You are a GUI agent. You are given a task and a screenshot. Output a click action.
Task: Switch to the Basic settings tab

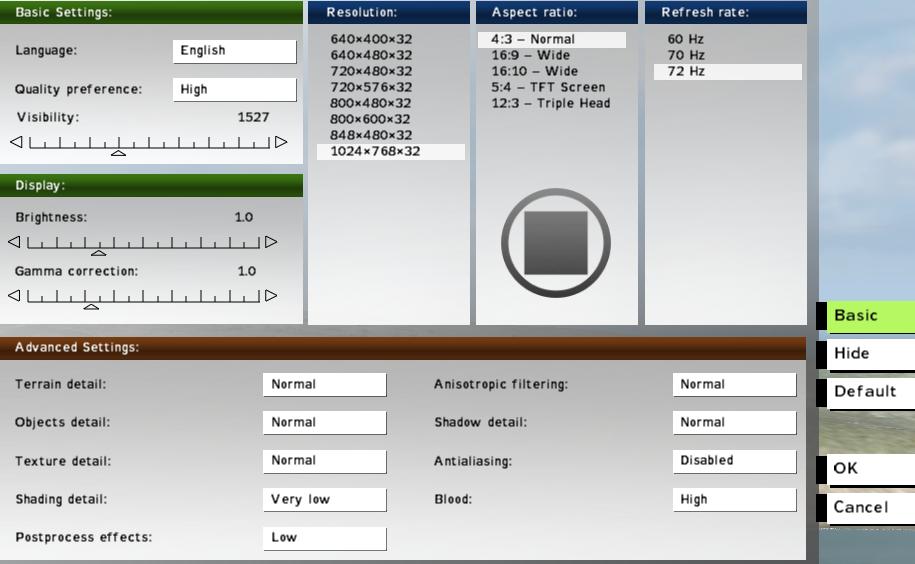tap(870, 316)
